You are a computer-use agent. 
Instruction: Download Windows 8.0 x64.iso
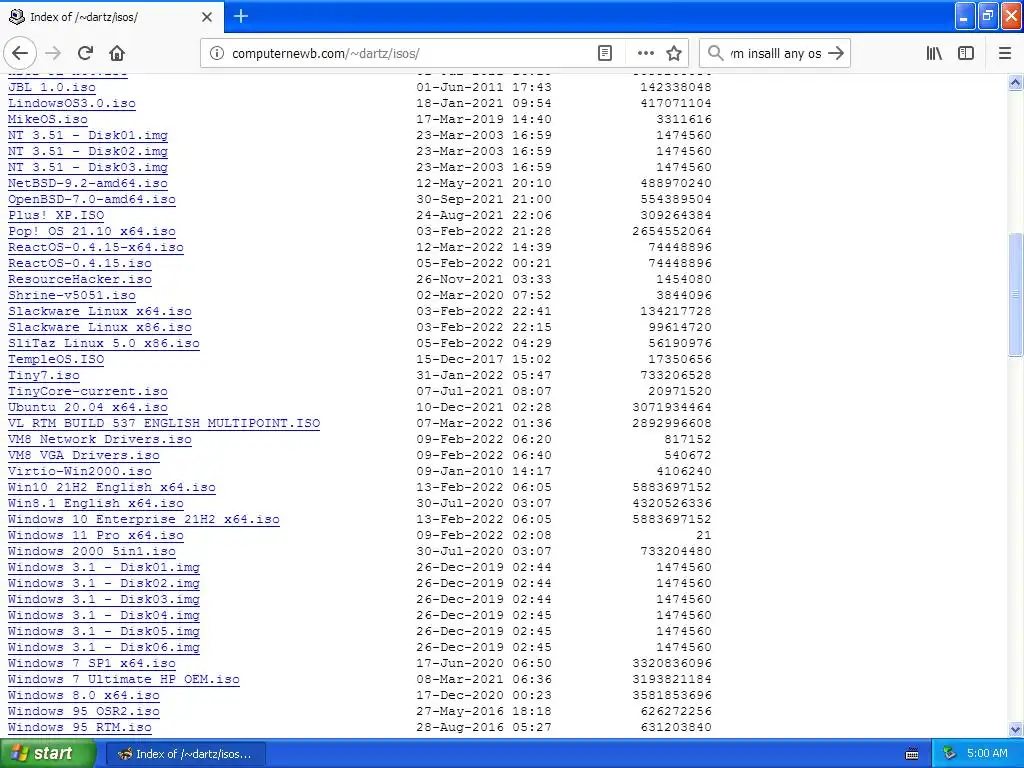(84, 696)
